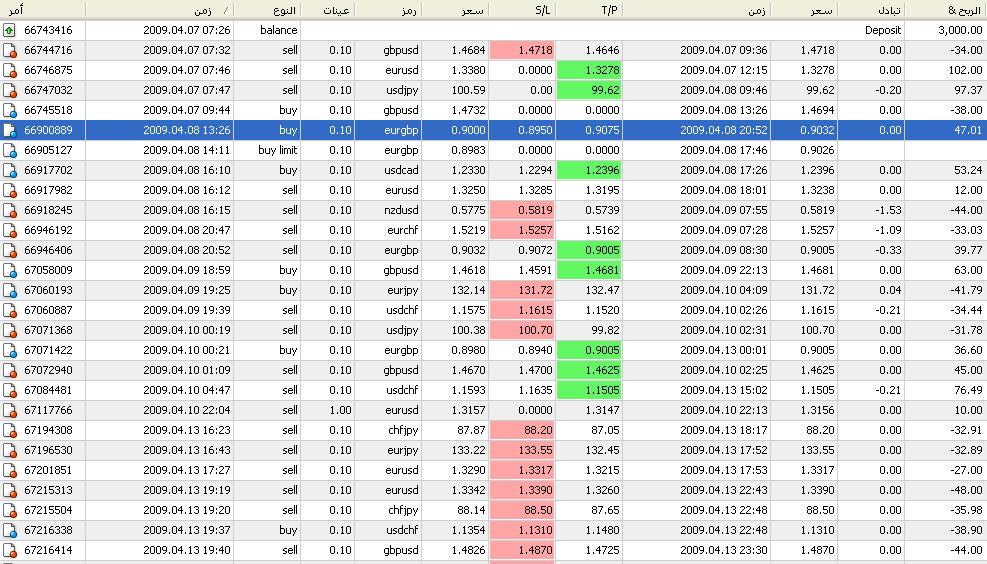
Task: Sort by the T/P column header
Action: [x=588, y=10]
